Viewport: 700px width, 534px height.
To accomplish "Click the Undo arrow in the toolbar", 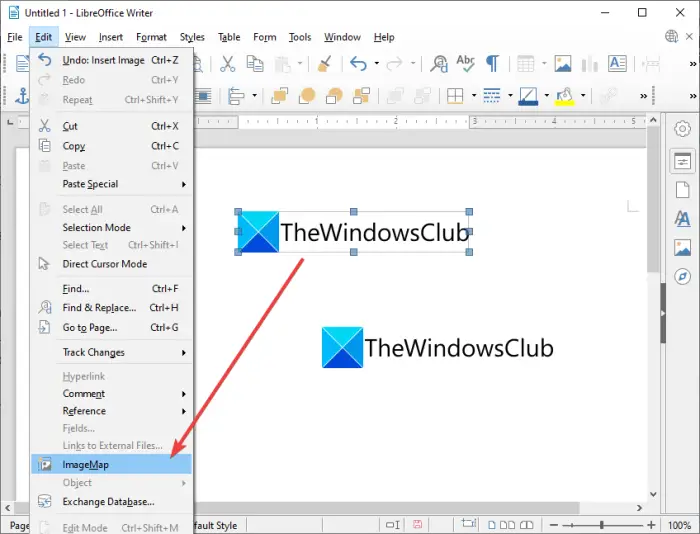I will pyautogui.click(x=358, y=64).
